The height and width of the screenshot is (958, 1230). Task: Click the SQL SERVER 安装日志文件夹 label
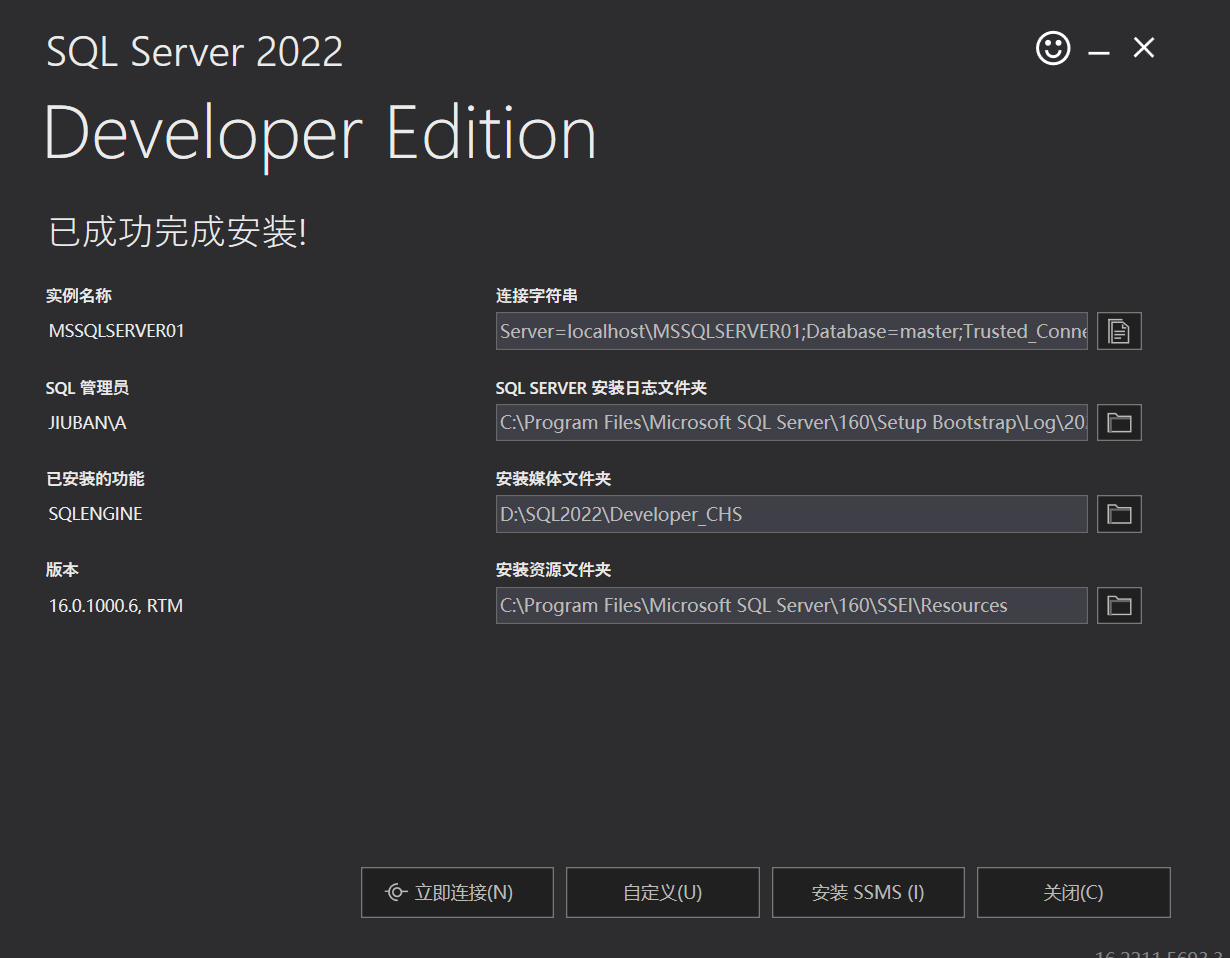click(601, 388)
